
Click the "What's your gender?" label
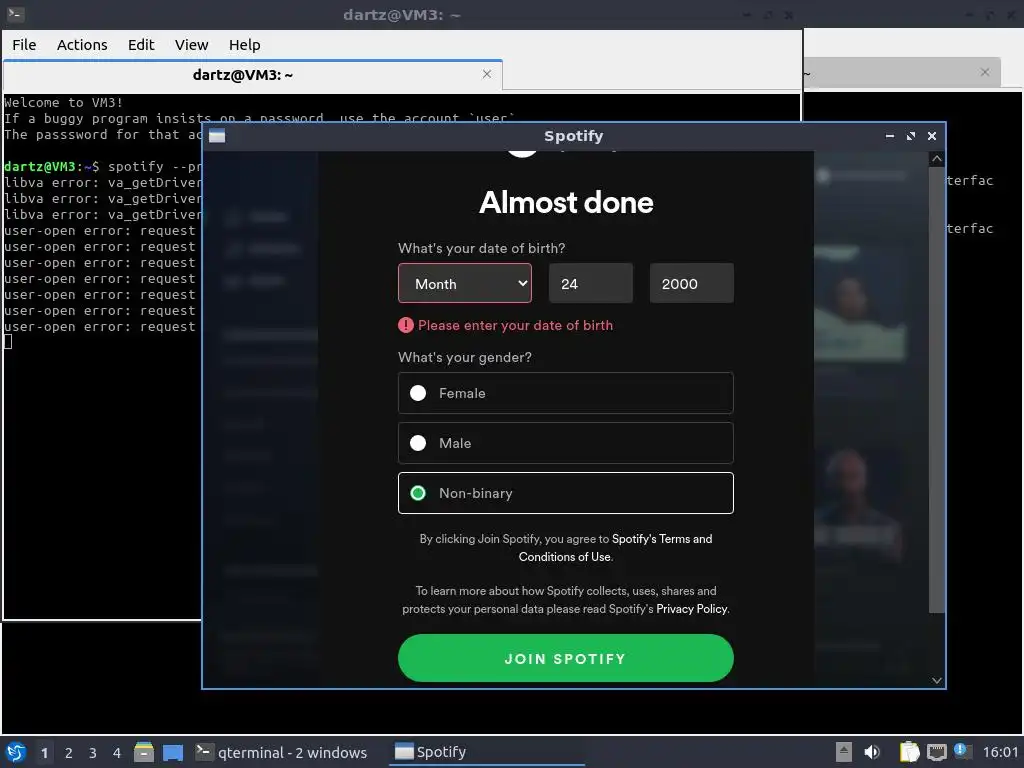(465, 357)
